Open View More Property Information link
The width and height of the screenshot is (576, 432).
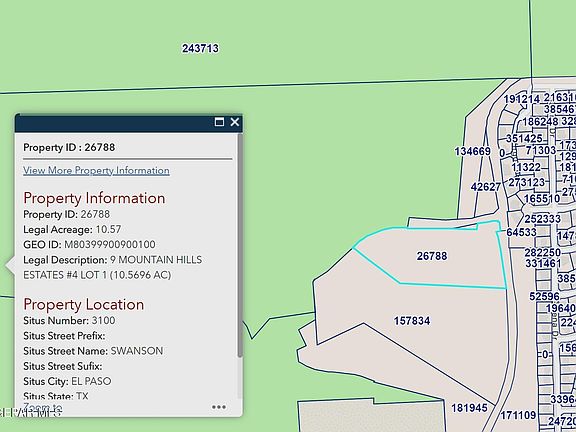pyautogui.click(x=96, y=170)
